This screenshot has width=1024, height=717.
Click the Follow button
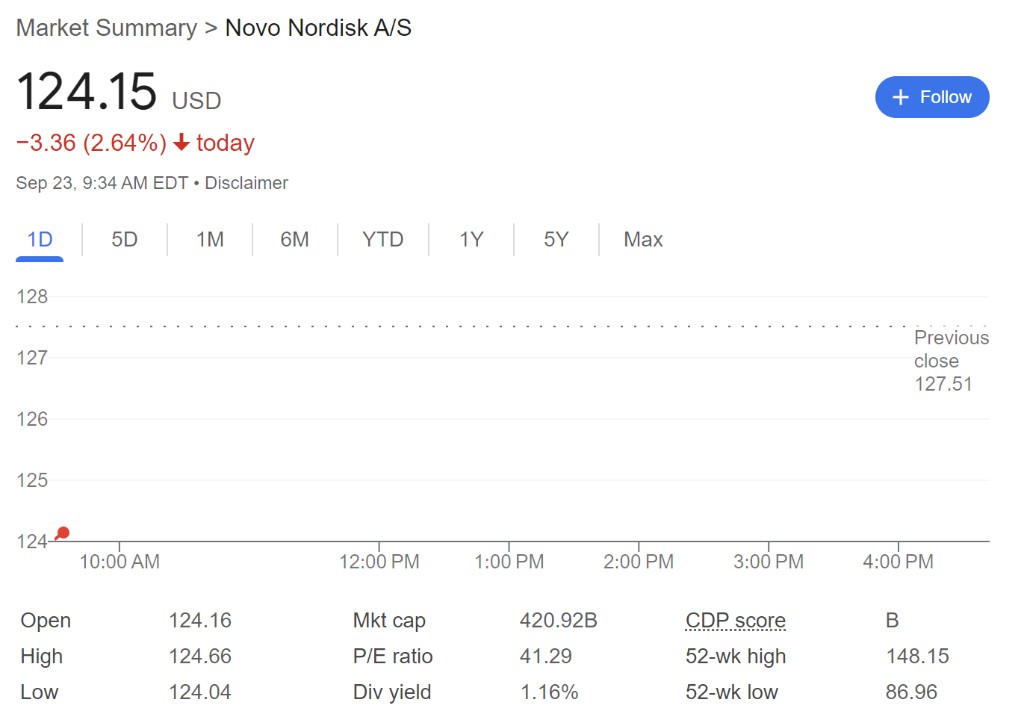[931, 97]
